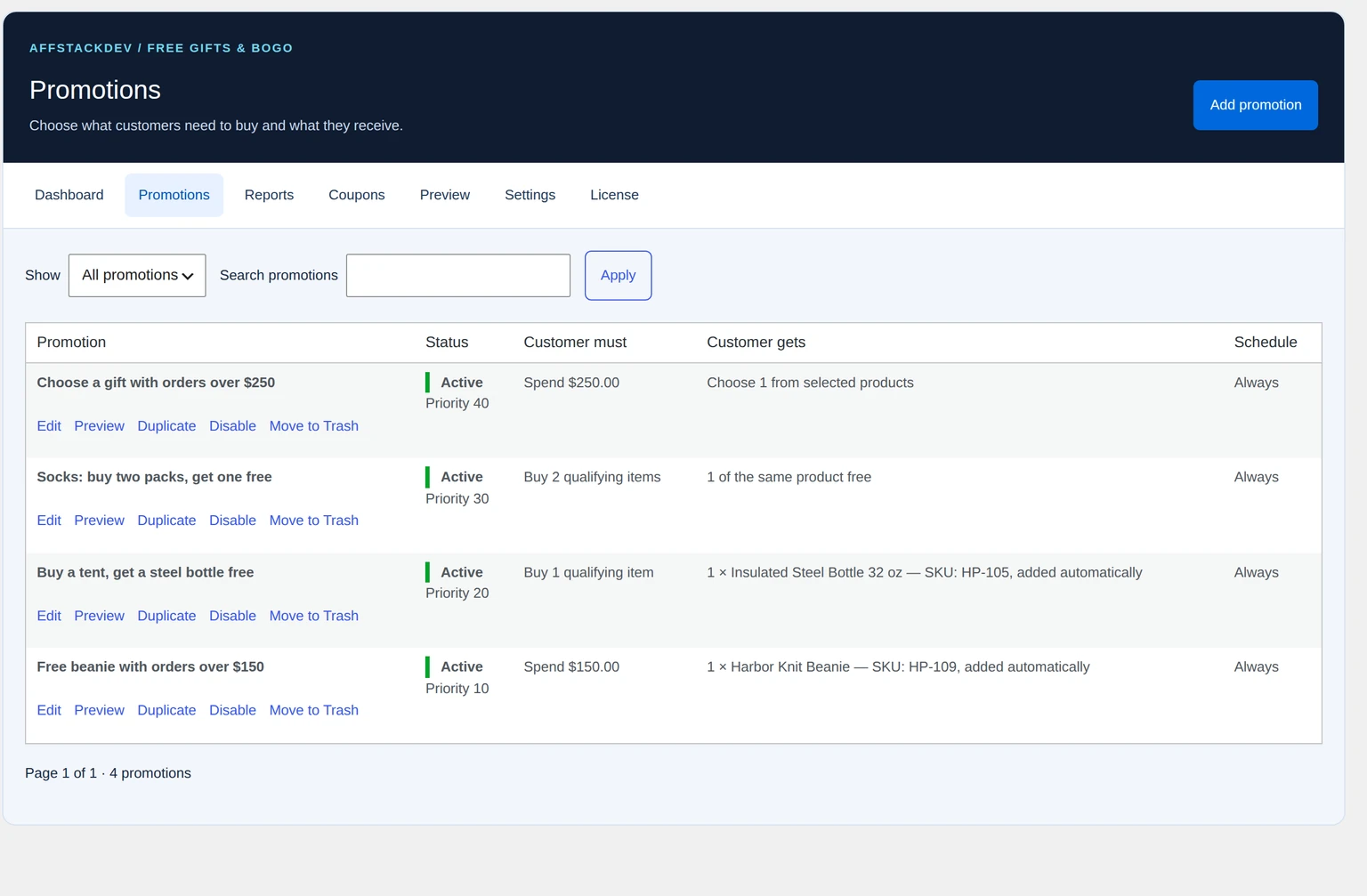
Task: Click the Insulated Steel Bottle 32 oz cell
Action: [924, 572]
